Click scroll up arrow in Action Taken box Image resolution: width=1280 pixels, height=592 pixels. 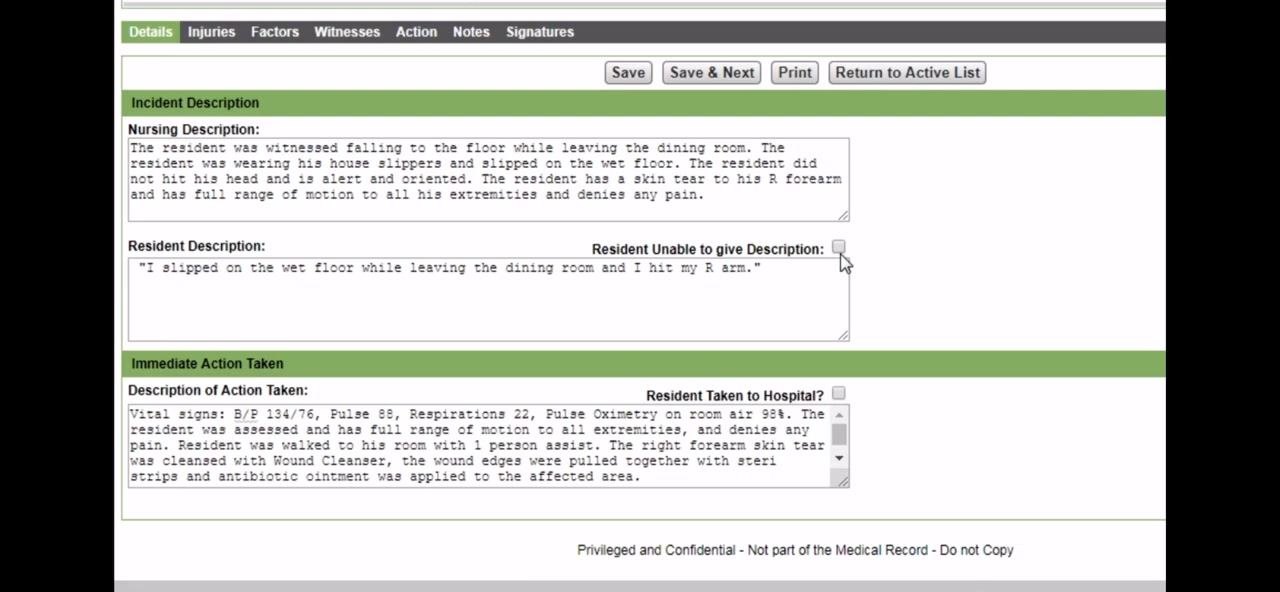839,414
